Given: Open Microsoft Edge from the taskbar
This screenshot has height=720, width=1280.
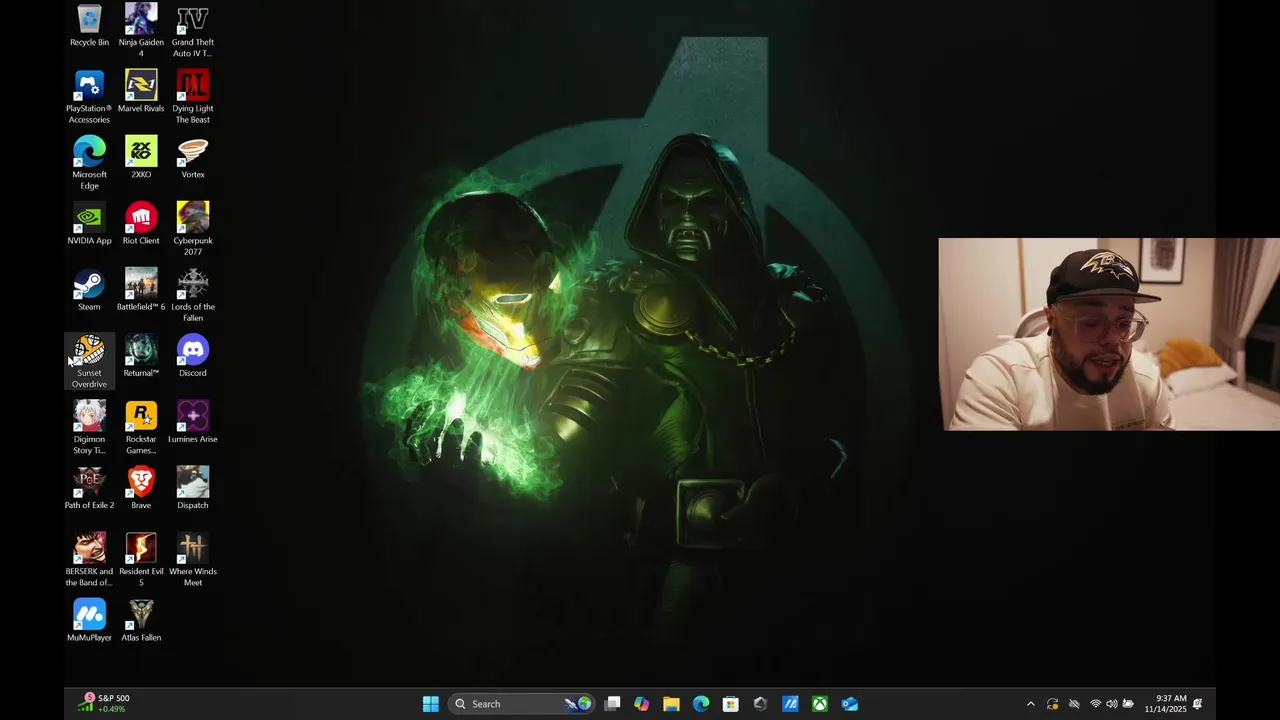Looking at the screenshot, I should tap(701, 704).
